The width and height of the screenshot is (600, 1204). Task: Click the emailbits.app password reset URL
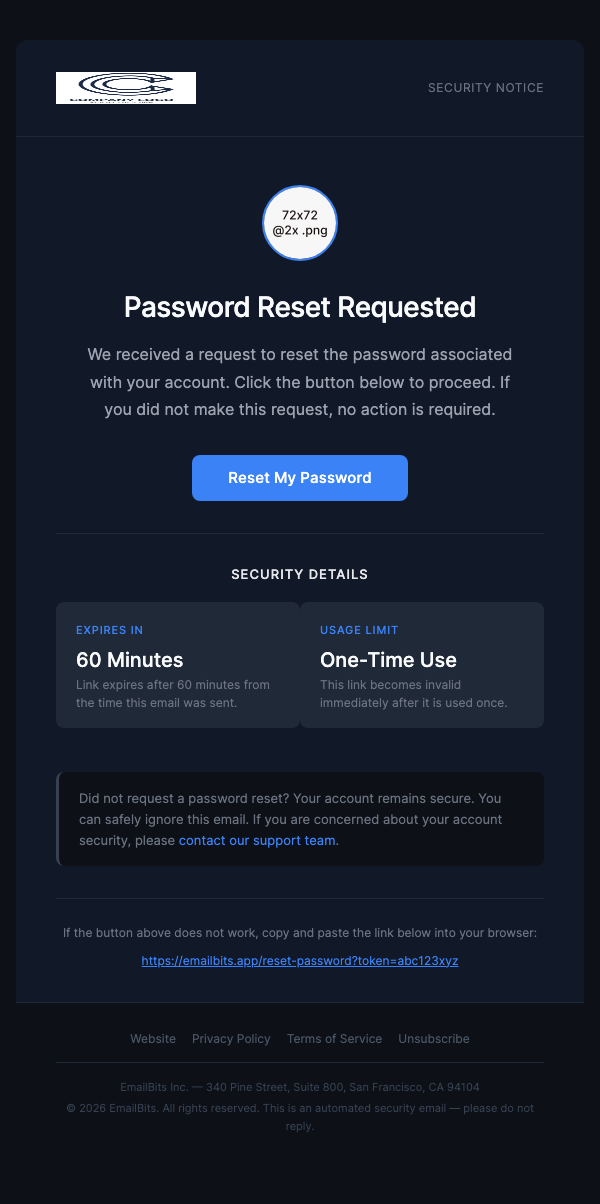(x=299, y=960)
